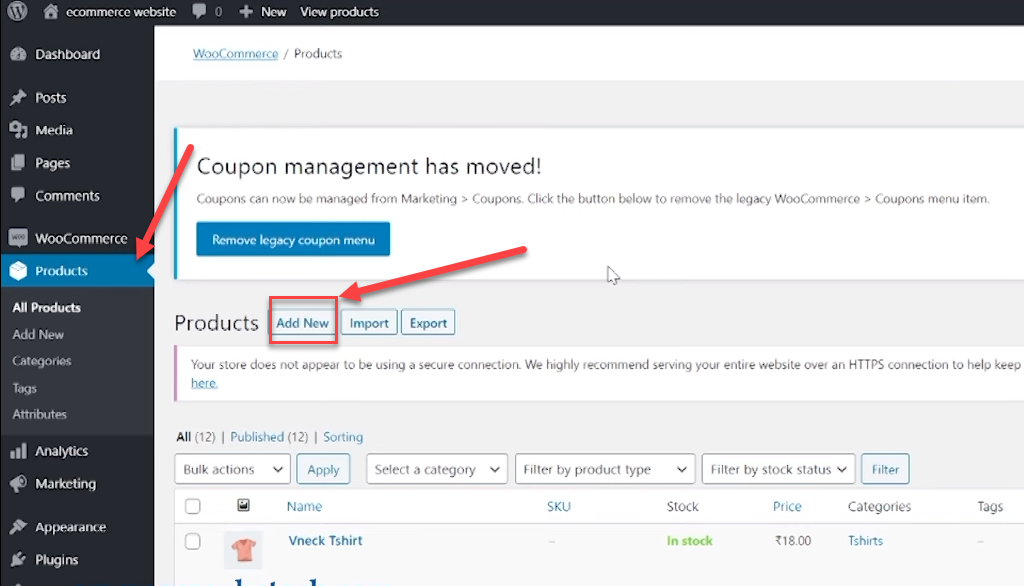The height and width of the screenshot is (586, 1024).
Task: Switch to the Sorting view
Action: pos(343,436)
